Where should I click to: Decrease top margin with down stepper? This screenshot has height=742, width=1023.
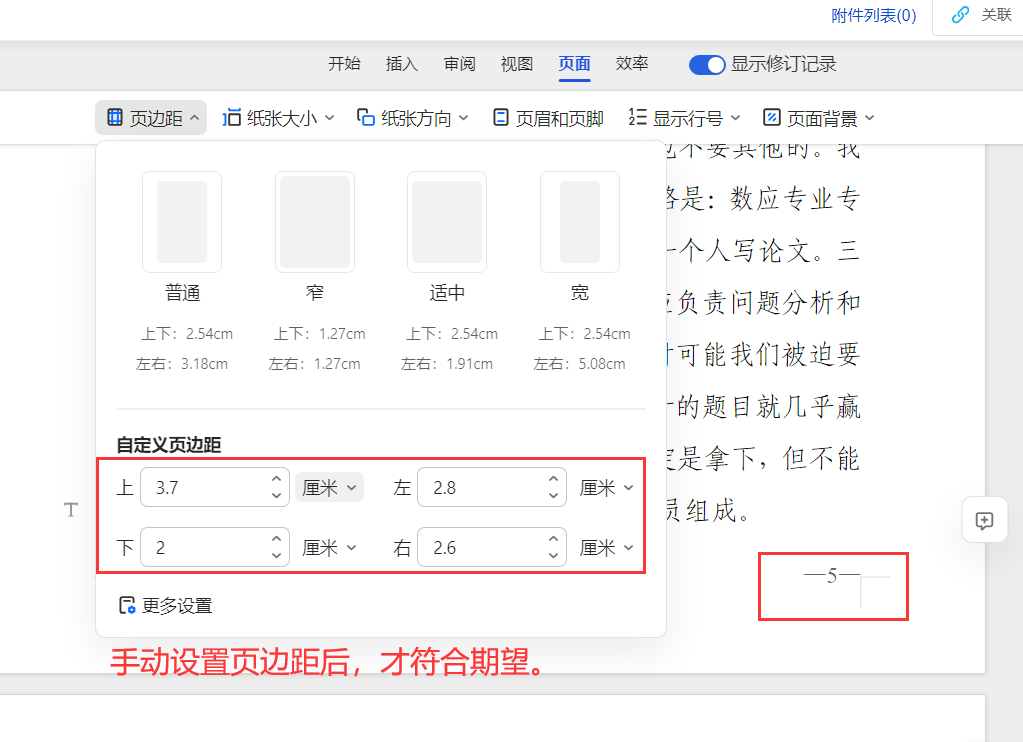point(277,496)
